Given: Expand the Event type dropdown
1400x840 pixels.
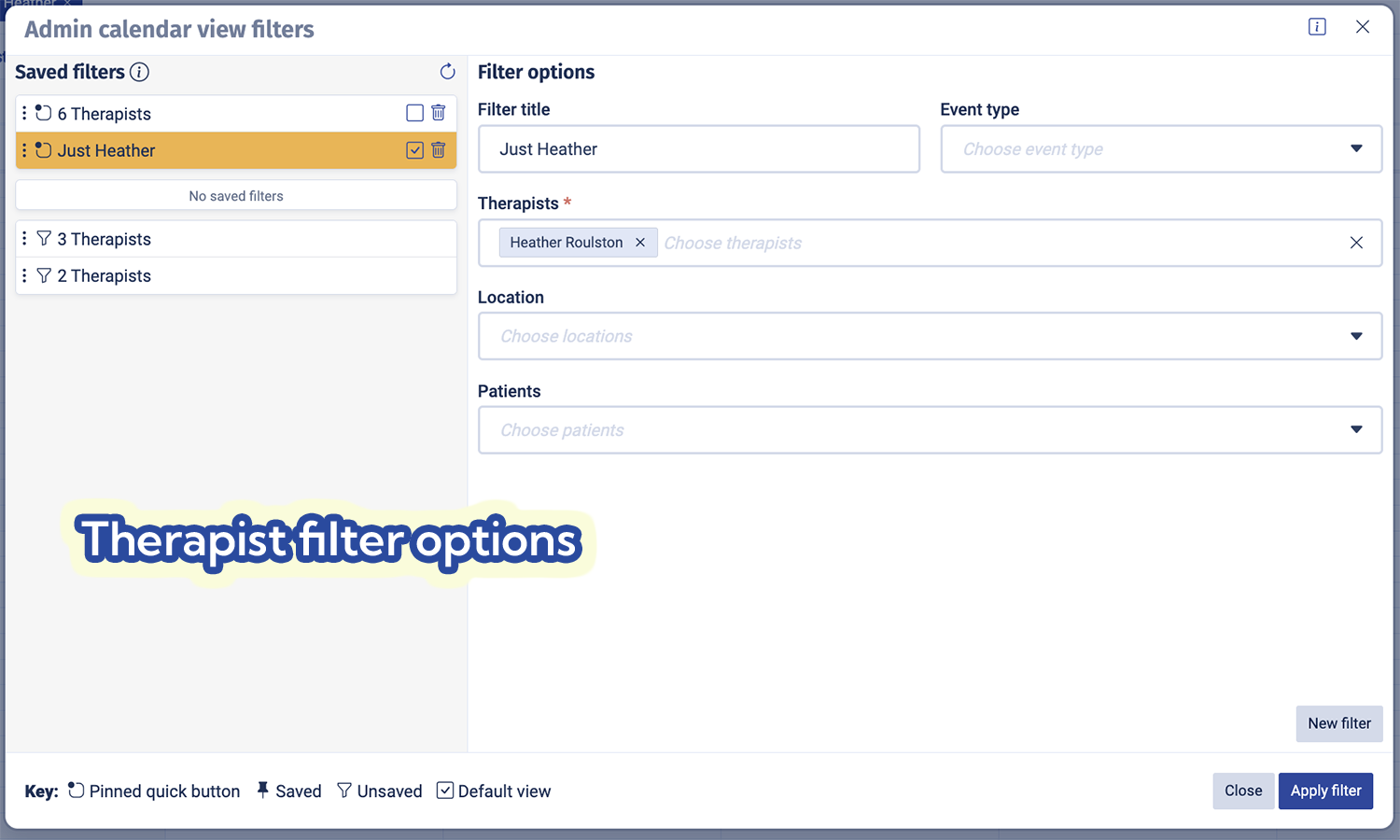Looking at the screenshot, I should [x=1355, y=149].
